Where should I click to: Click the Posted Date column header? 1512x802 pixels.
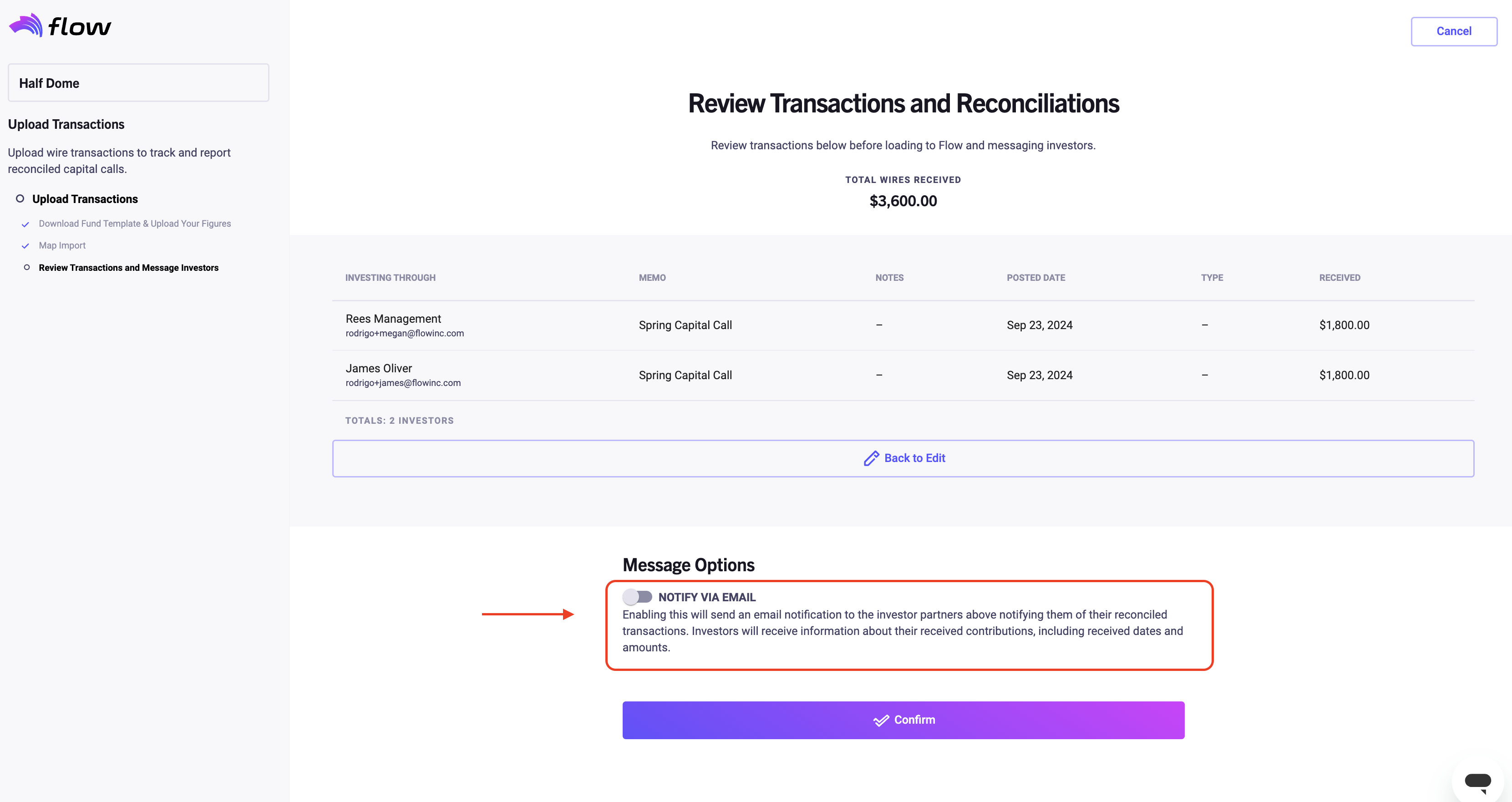coord(1036,278)
